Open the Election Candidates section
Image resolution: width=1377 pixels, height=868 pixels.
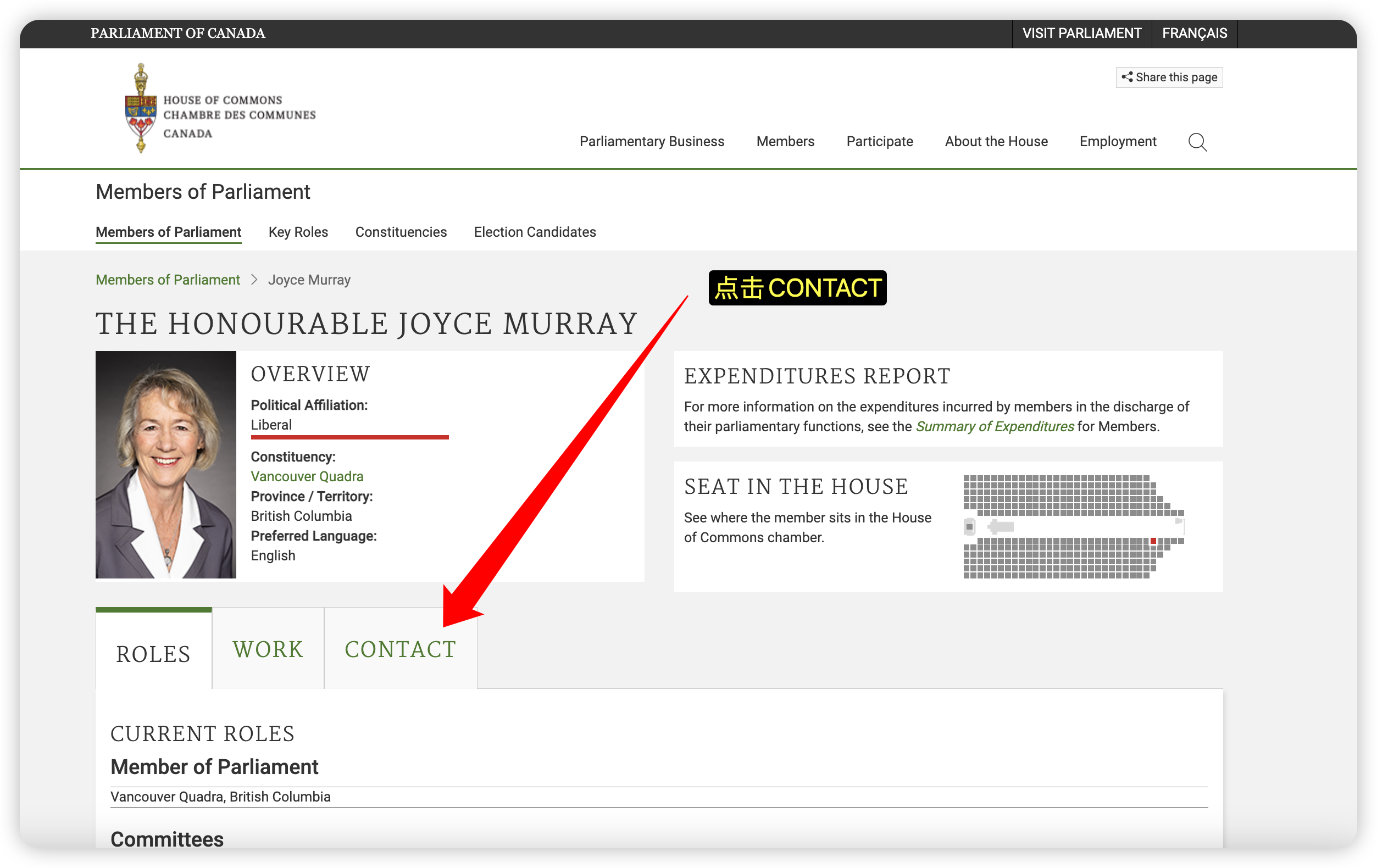535,232
